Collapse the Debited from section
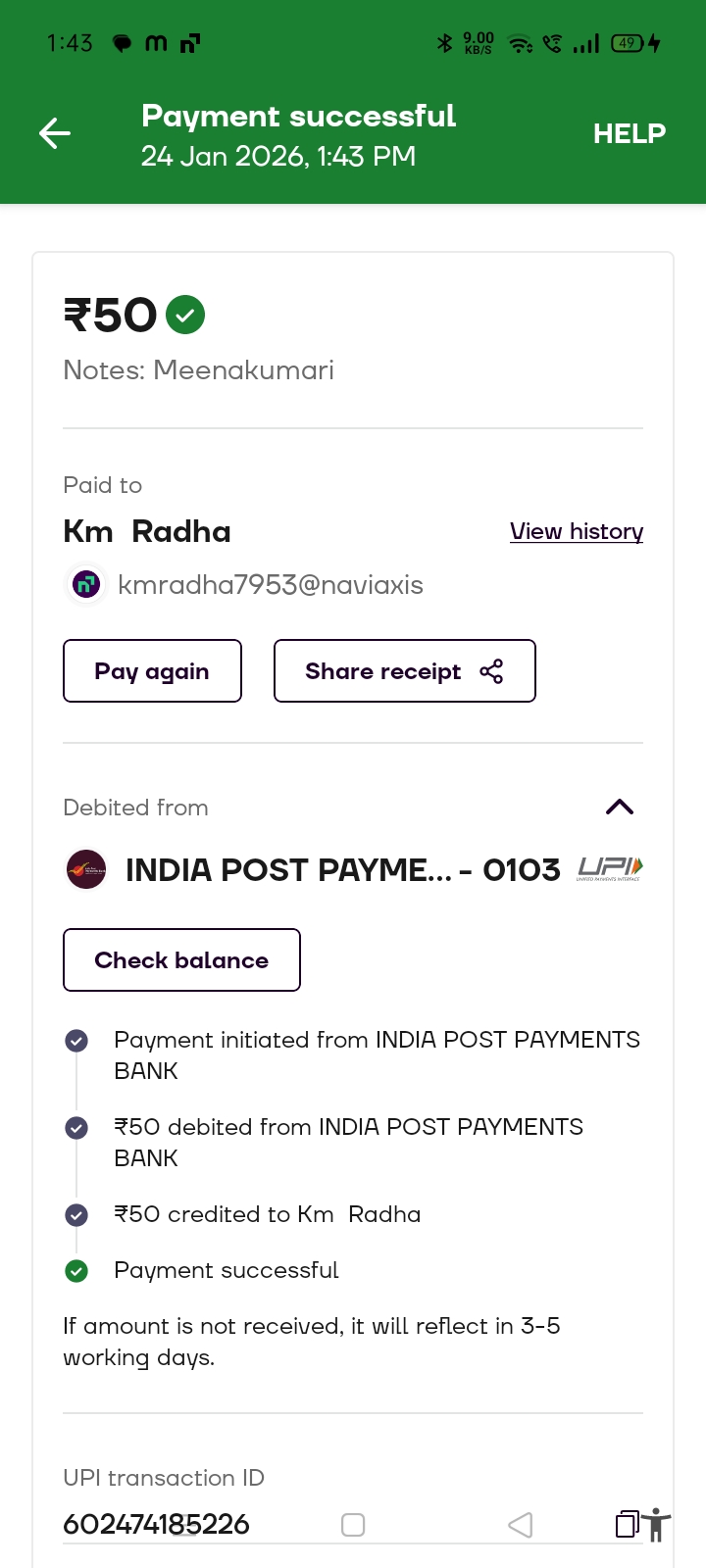This screenshot has height=1568, width=706. (620, 808)
